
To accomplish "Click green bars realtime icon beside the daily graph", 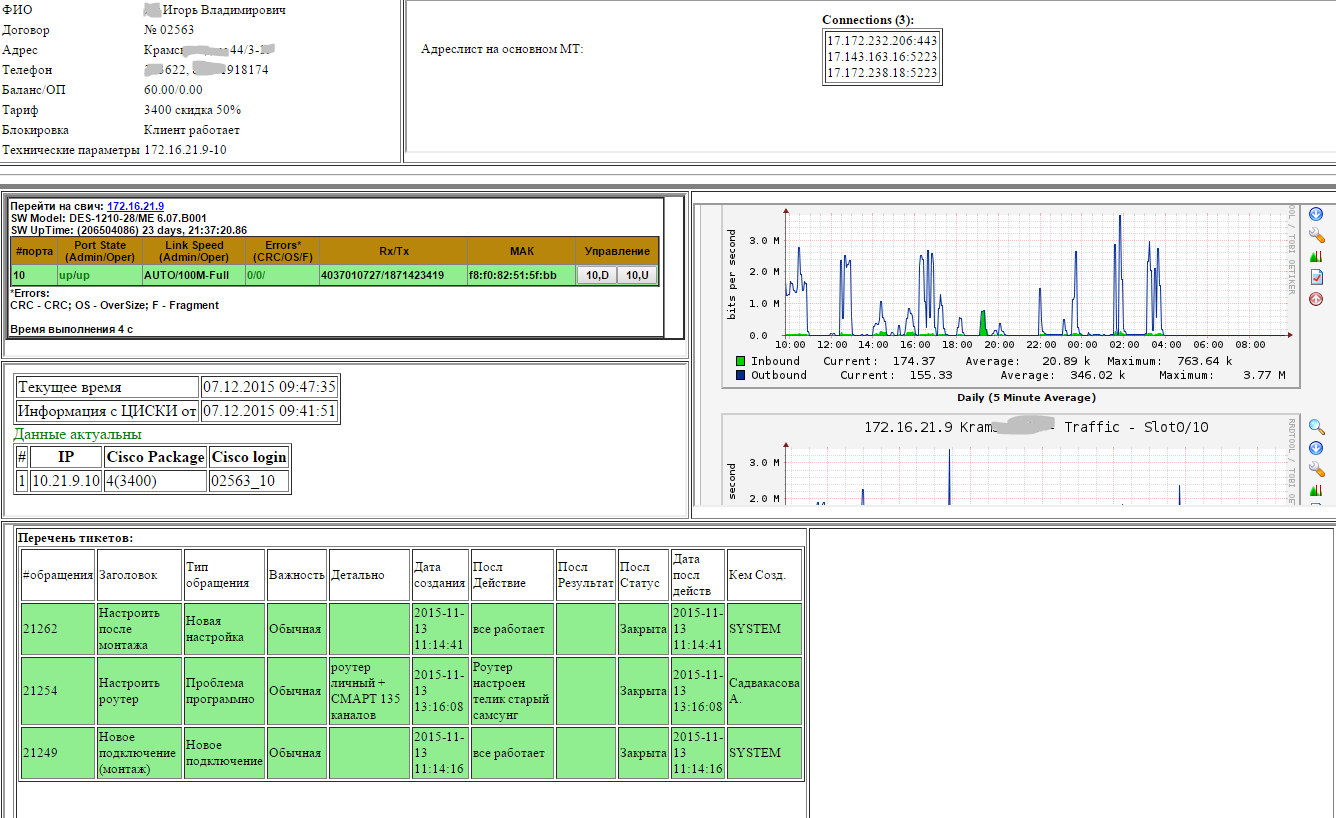I will coord(1316,257).
